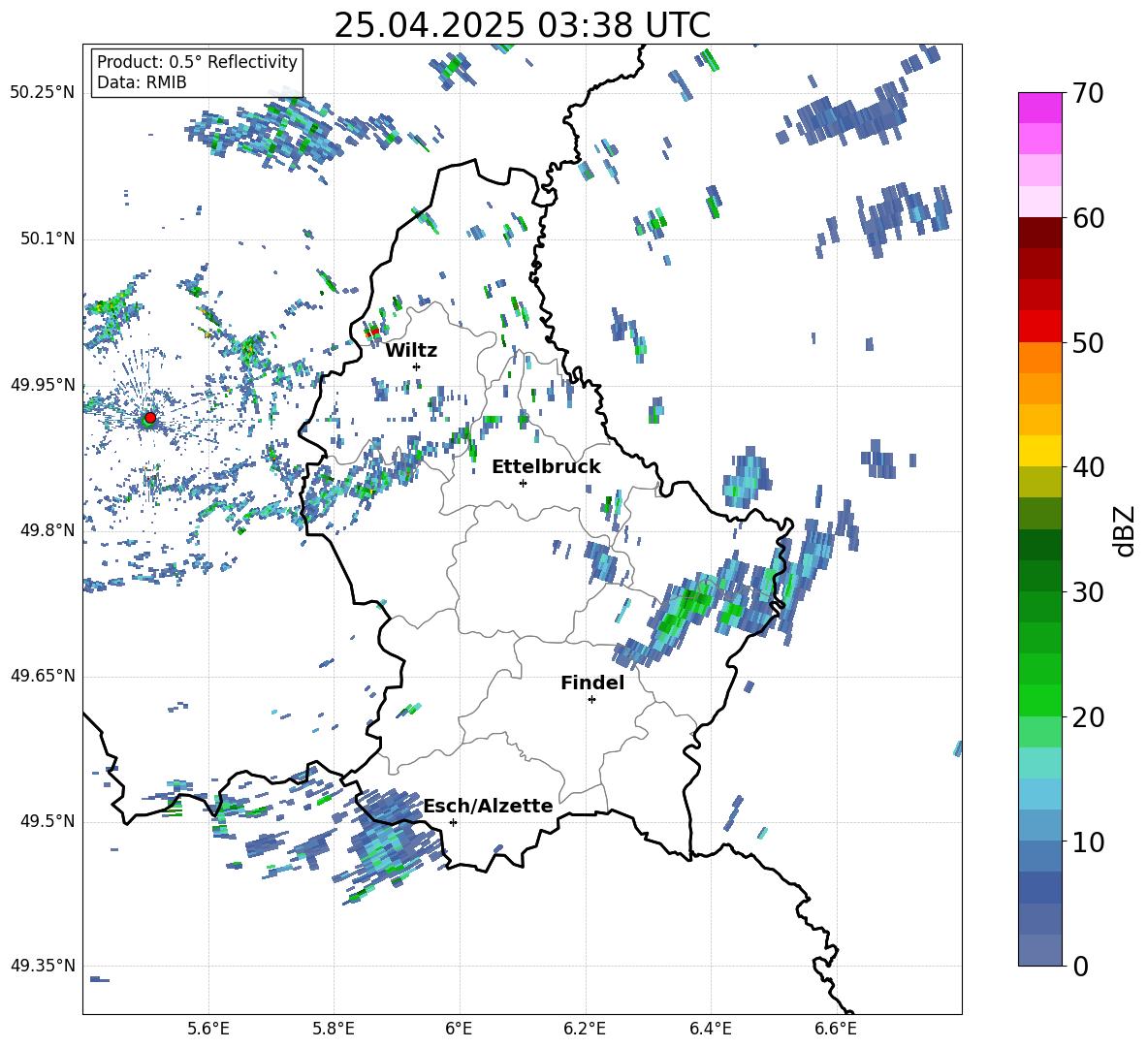Click the Ettelbruck station cross marker
Image resolution: width=1148 pixels, height=1048 pixels.
[523, 483]
